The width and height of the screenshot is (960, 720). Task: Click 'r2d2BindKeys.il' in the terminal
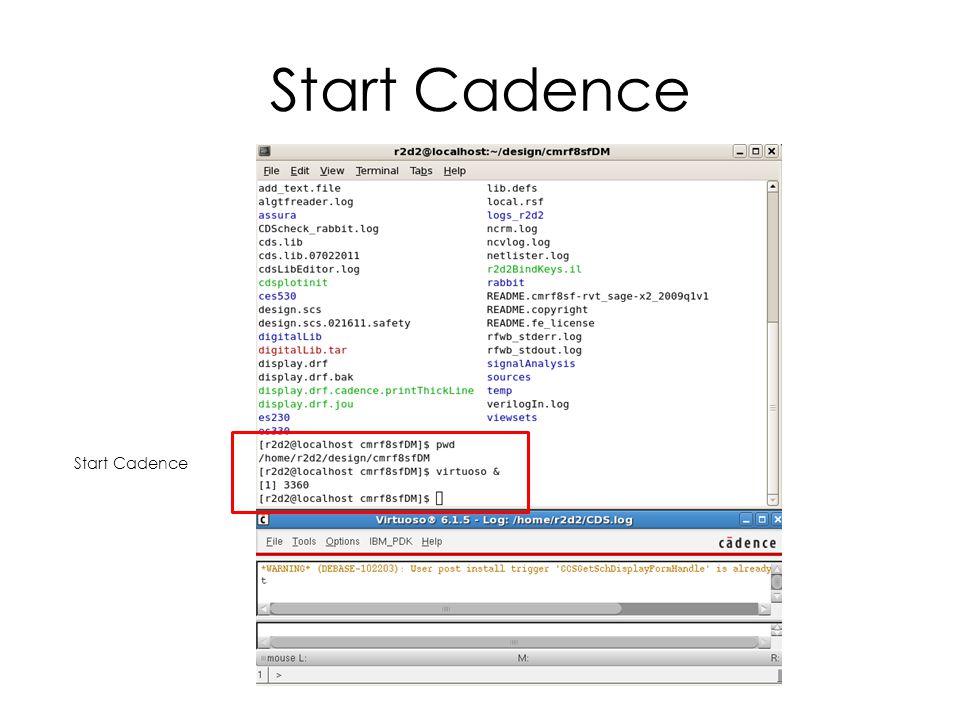pos(534,269)
